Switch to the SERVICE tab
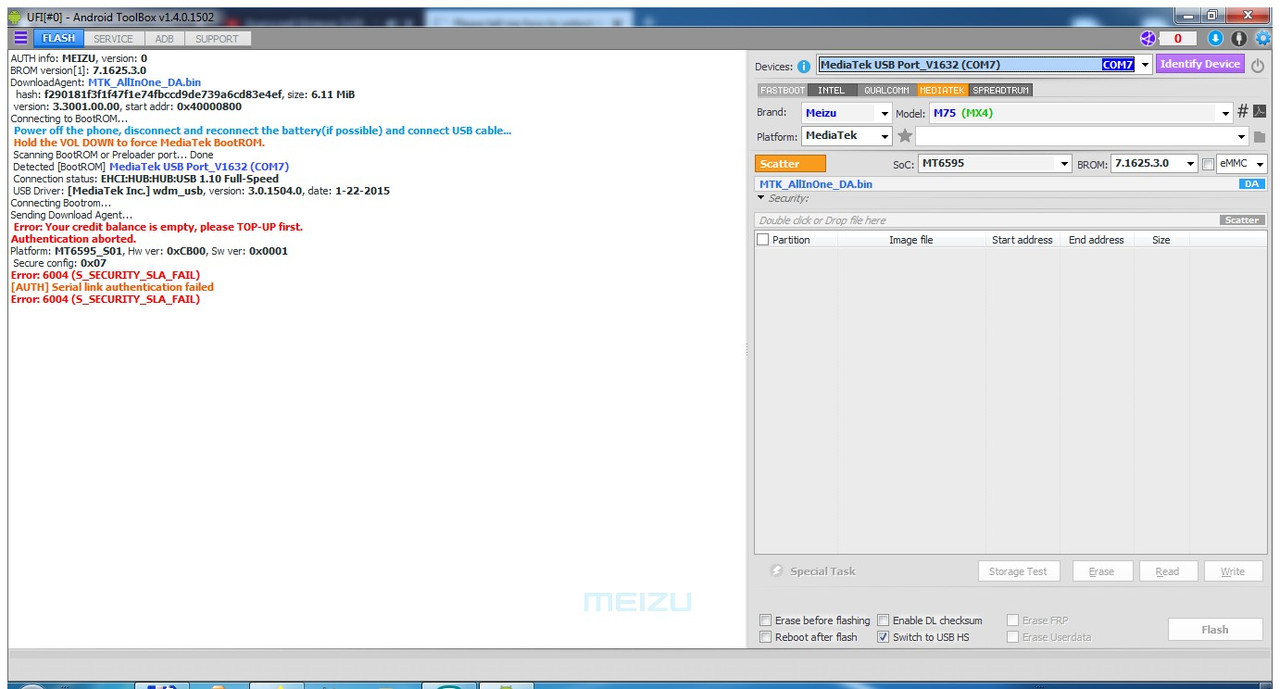 coord(113,38)
